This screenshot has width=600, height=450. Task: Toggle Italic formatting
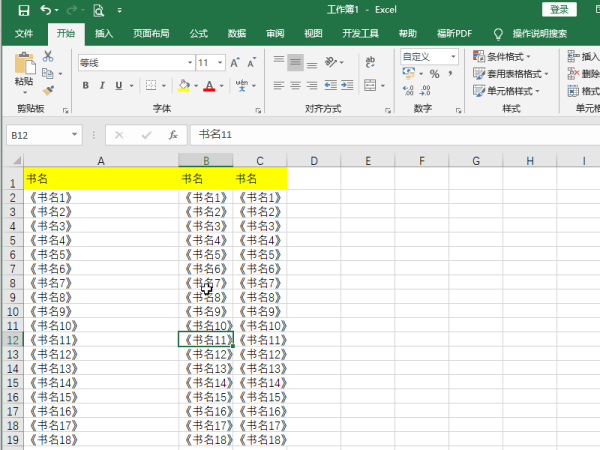click(x=102, y=86)
